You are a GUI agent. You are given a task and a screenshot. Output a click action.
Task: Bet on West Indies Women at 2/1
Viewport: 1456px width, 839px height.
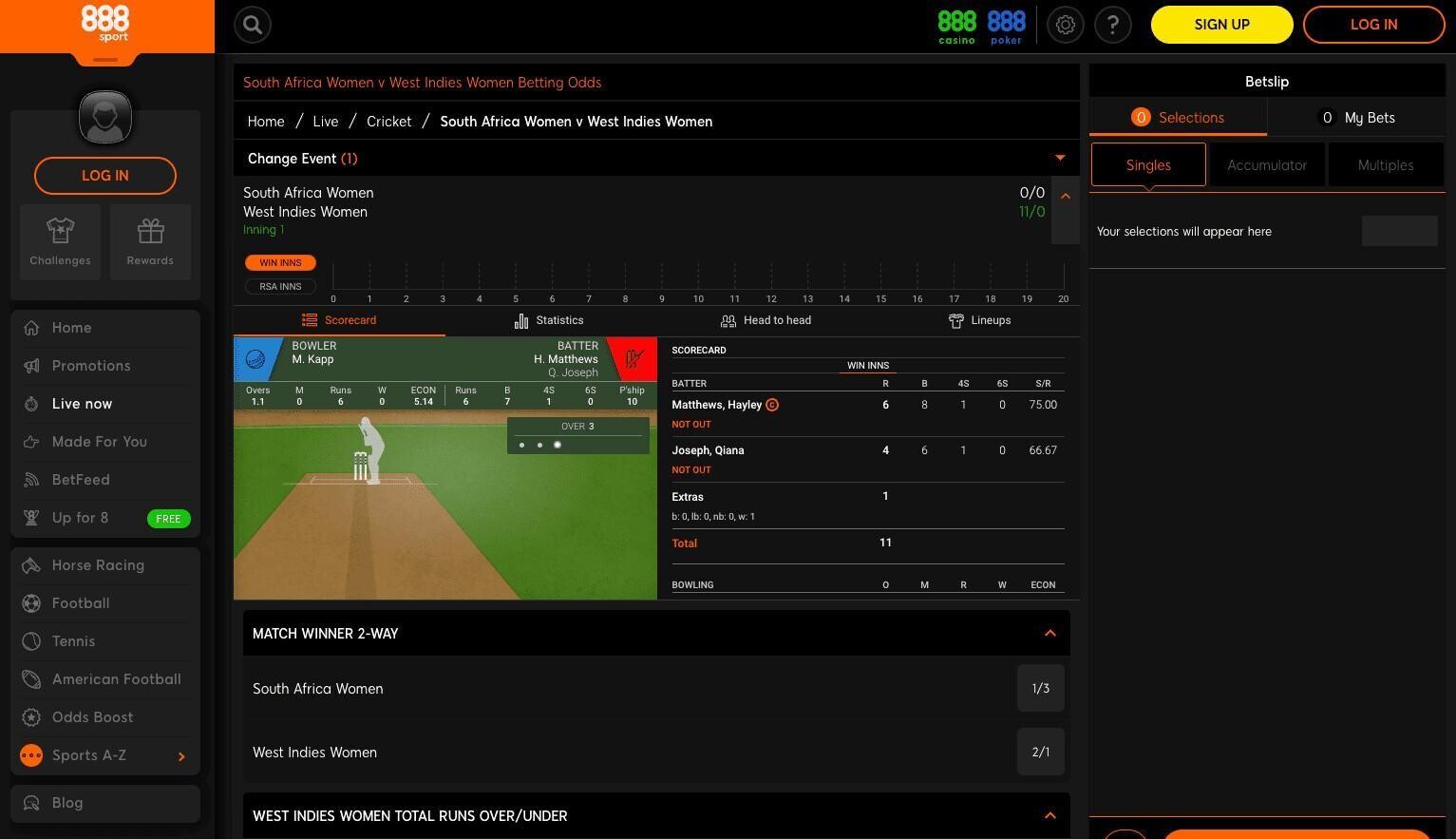(x=1041, y=752)
